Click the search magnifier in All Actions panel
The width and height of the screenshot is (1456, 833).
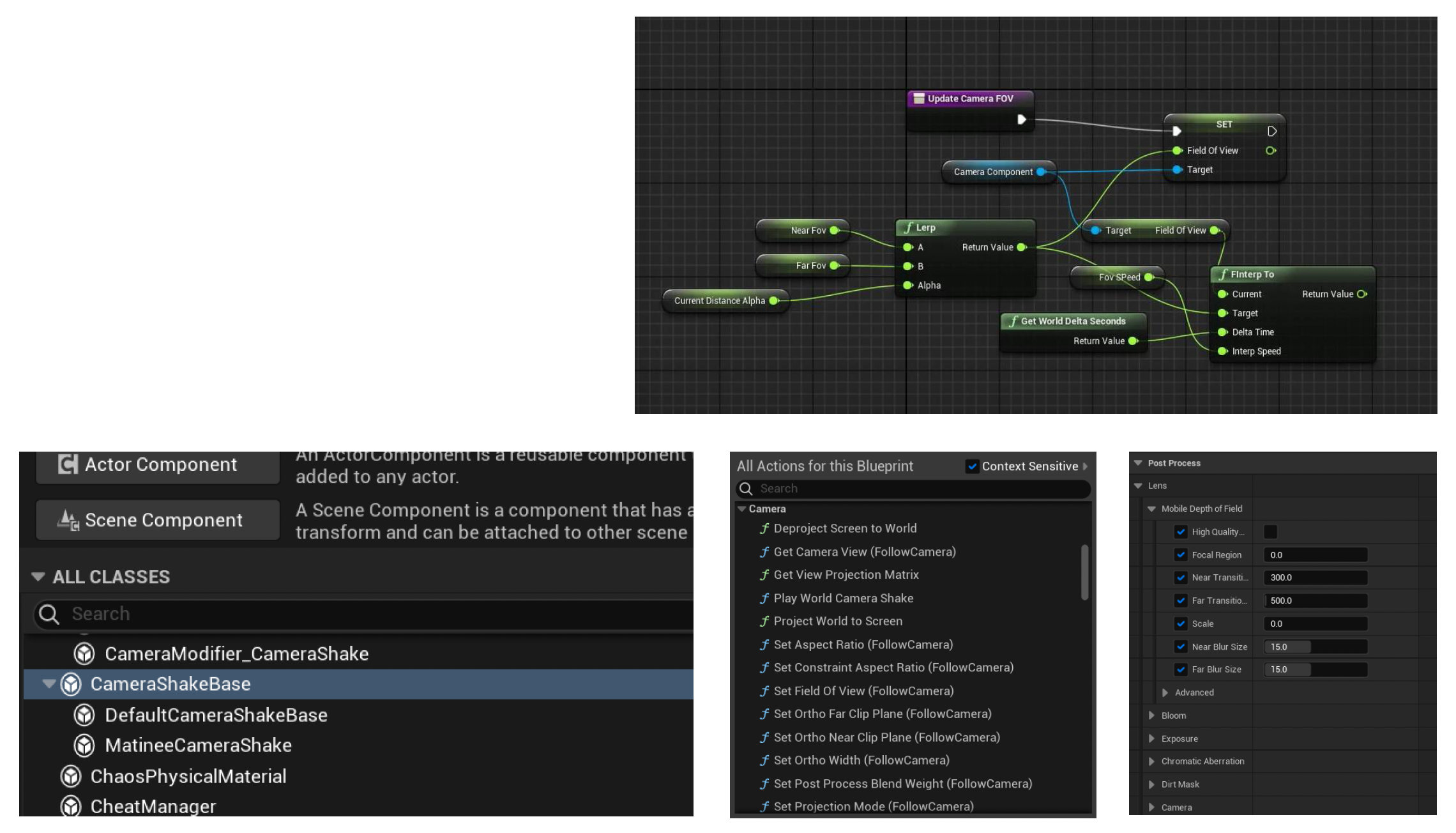pyautogui.click(x=746, y=489)
